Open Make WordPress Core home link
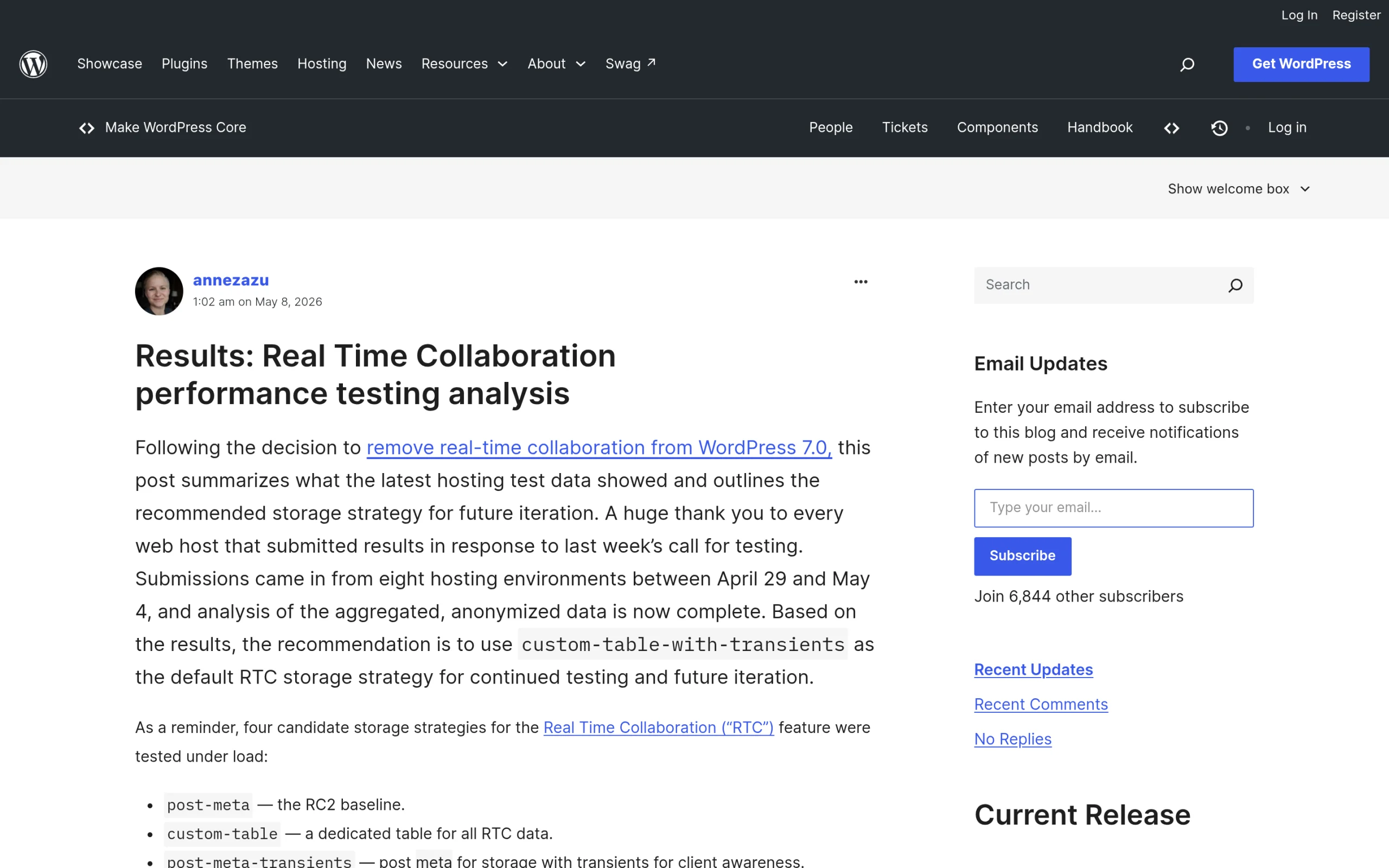The width and height of the screenshot is (1389, 868). 175,127
